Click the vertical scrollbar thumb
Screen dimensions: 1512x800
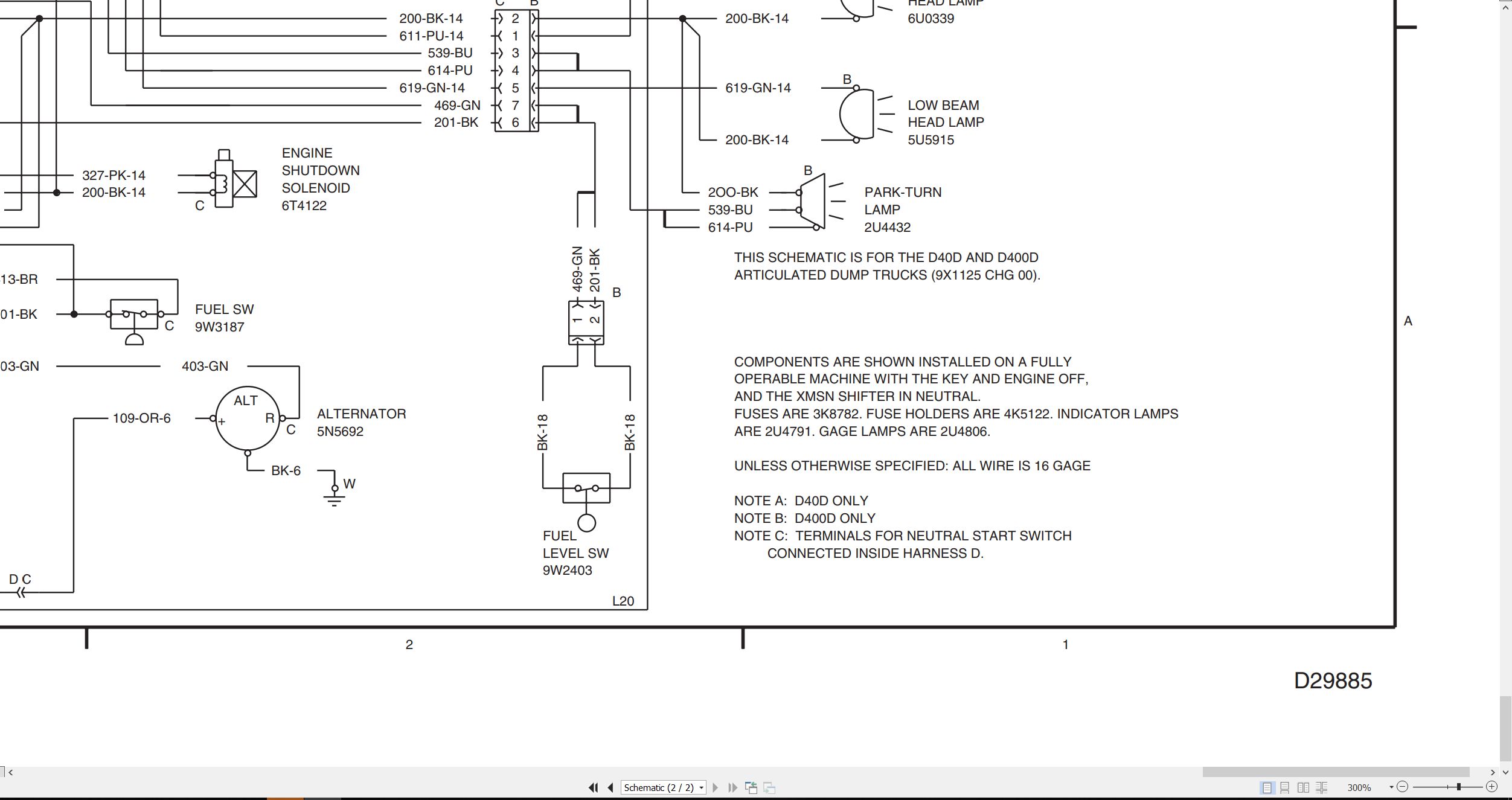click(x=1505, y=729)
